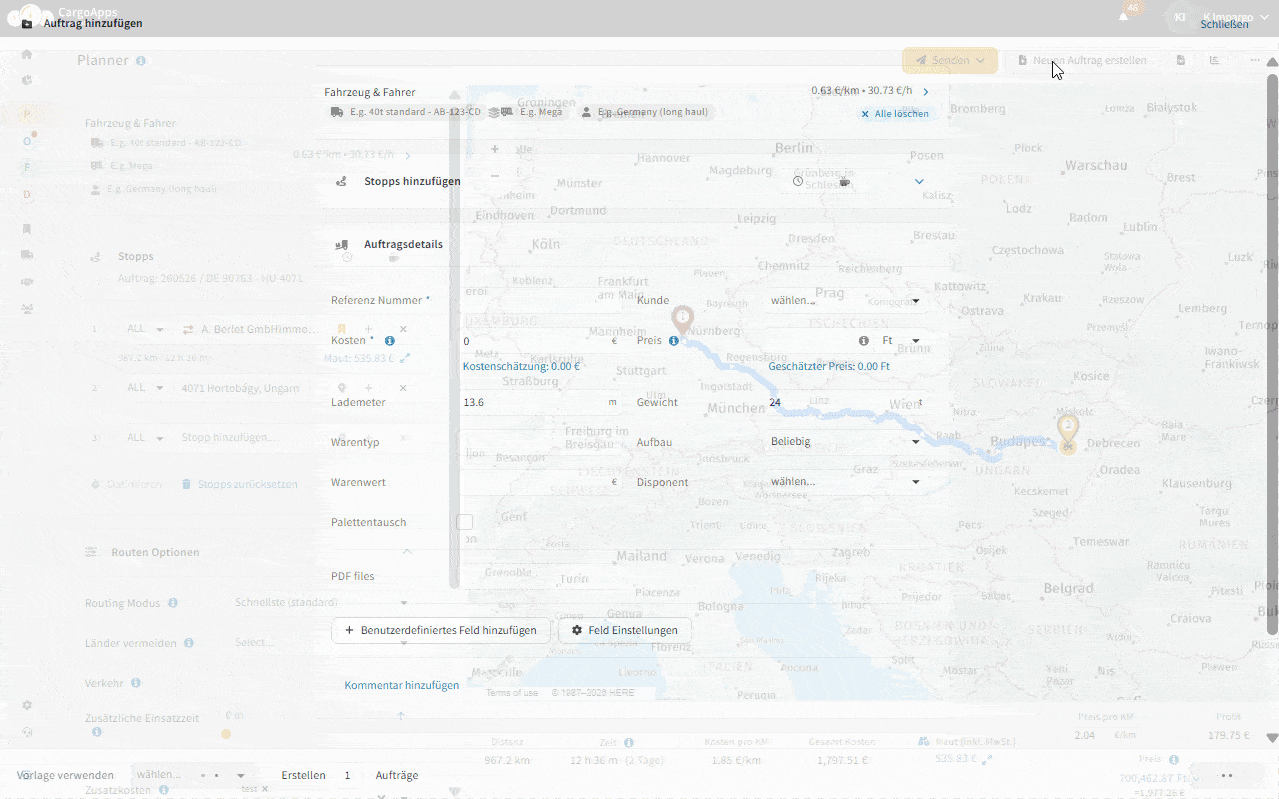
Task: Open notifications bell with badge 46
Action: tap(1124, 16)
